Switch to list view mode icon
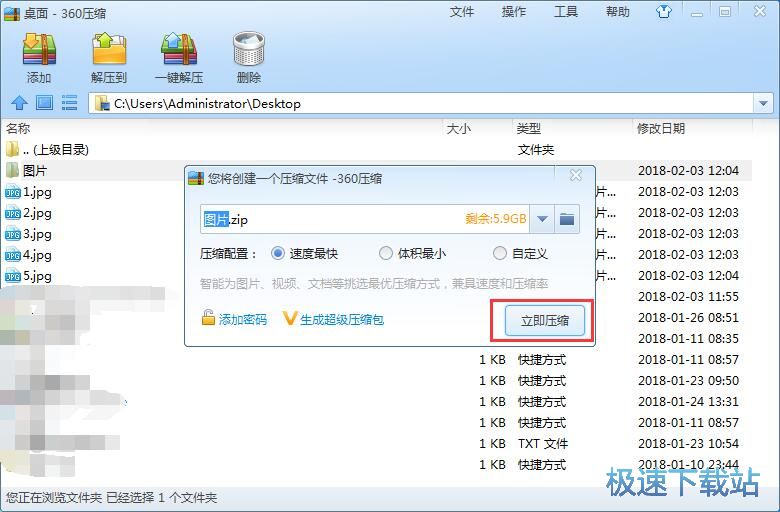780x512 pixels. tap(69, 102)
